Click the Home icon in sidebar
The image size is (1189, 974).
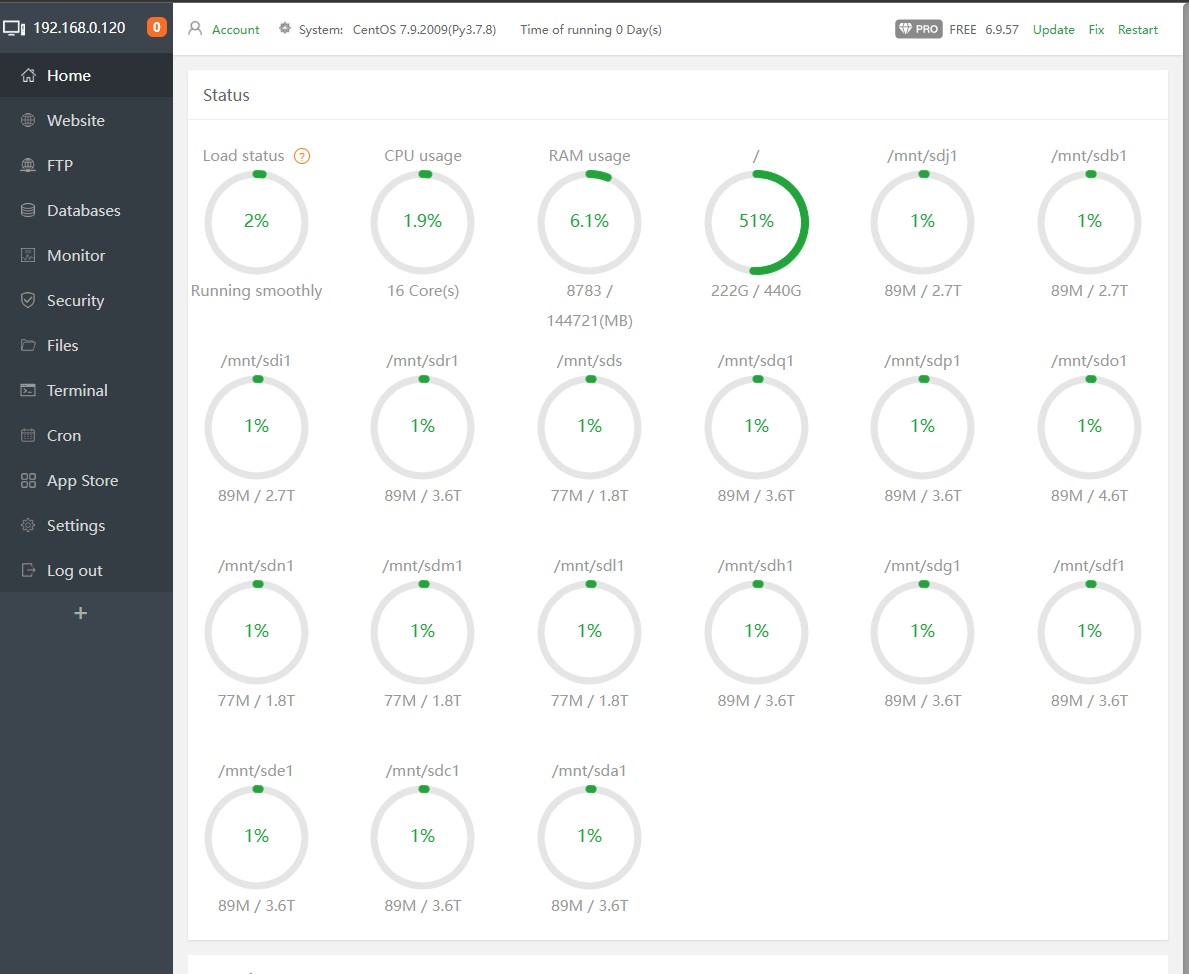point(28,76)
